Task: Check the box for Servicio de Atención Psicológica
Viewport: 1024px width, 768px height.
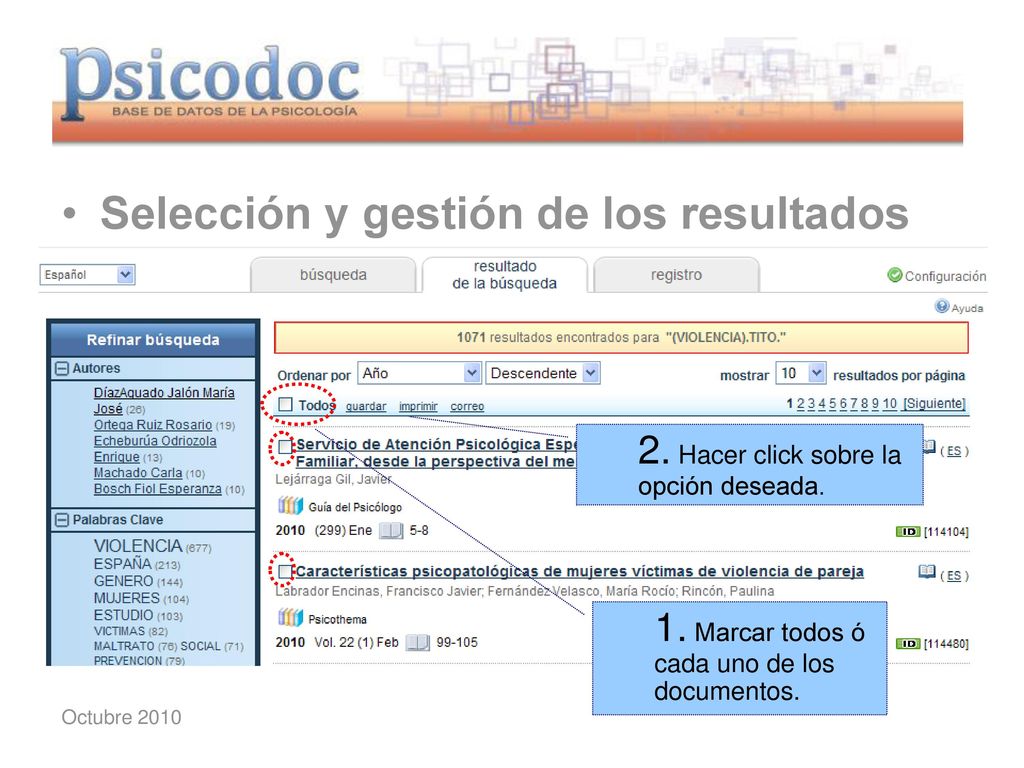Action: [x=285, y=447]
